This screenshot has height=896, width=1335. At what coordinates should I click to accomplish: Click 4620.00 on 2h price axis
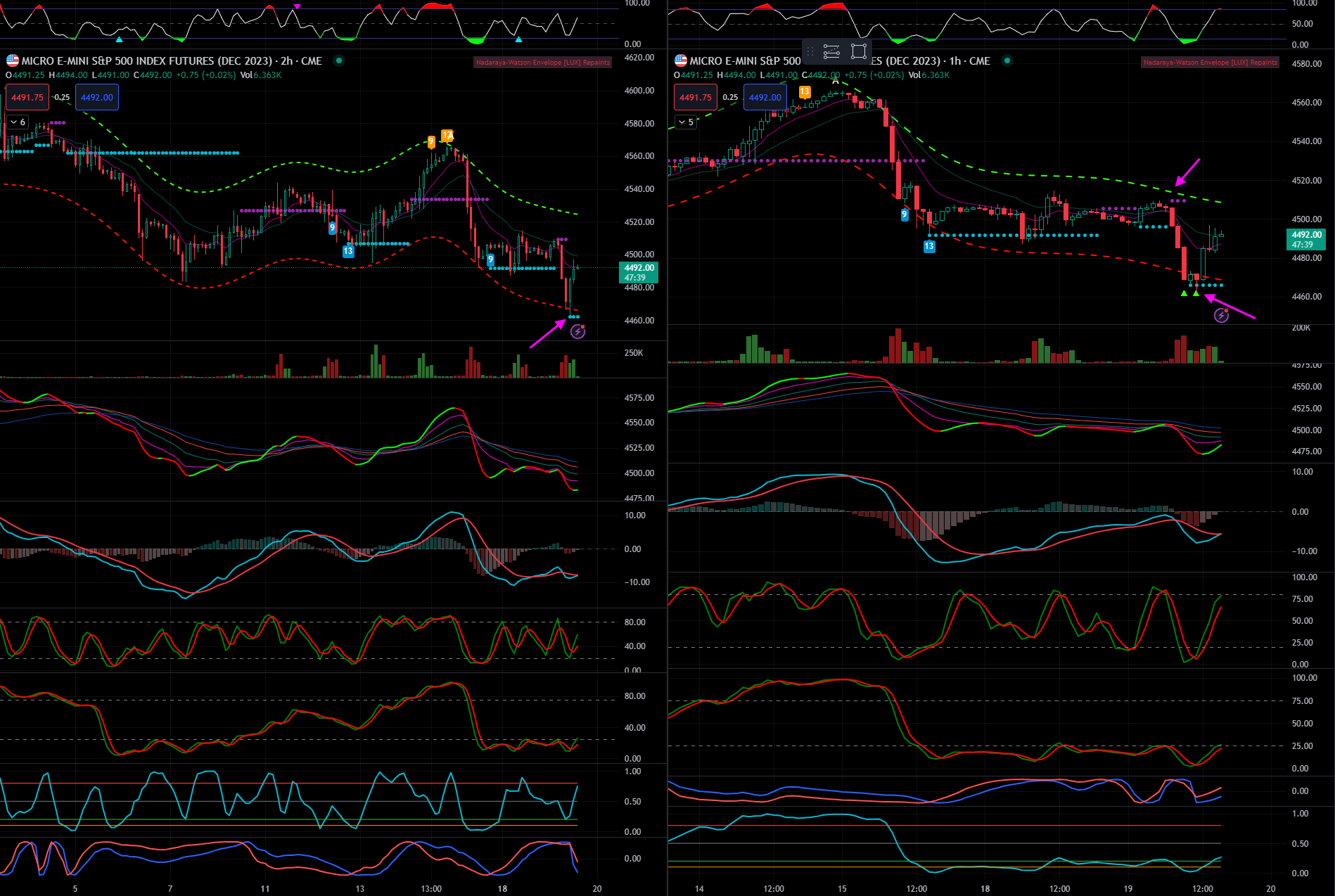pyautogui.click(x=639, y=58)
